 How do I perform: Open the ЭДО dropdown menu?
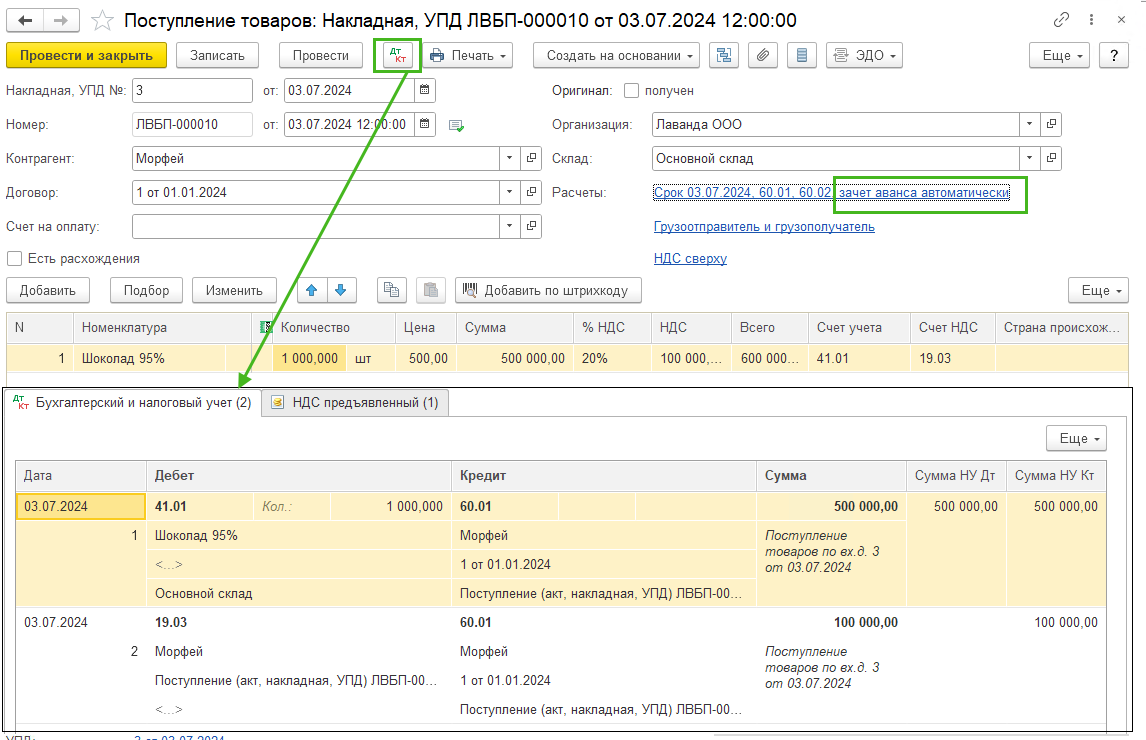(x=865, y=56)
